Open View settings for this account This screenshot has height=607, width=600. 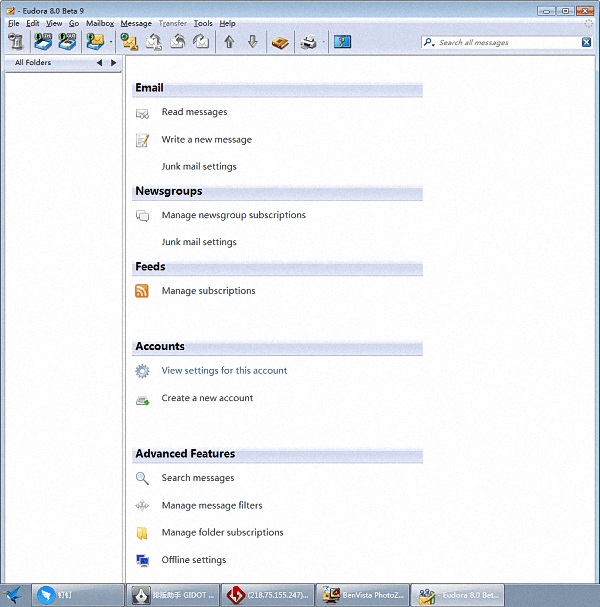pyautogui.click(x=224, y=371)
